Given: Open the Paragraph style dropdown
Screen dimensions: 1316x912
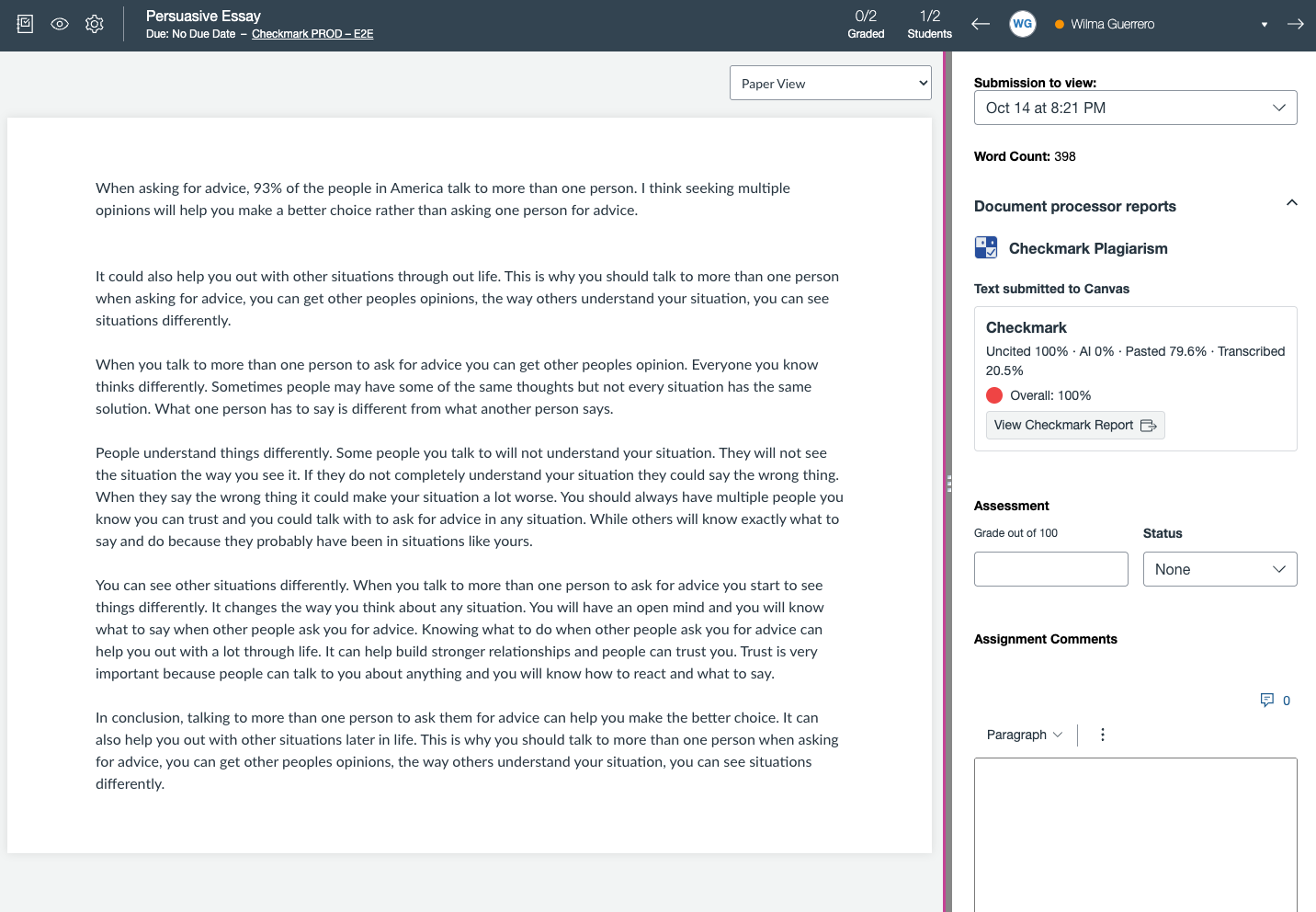Looking at the screenshot, I should pos(1024,735).
